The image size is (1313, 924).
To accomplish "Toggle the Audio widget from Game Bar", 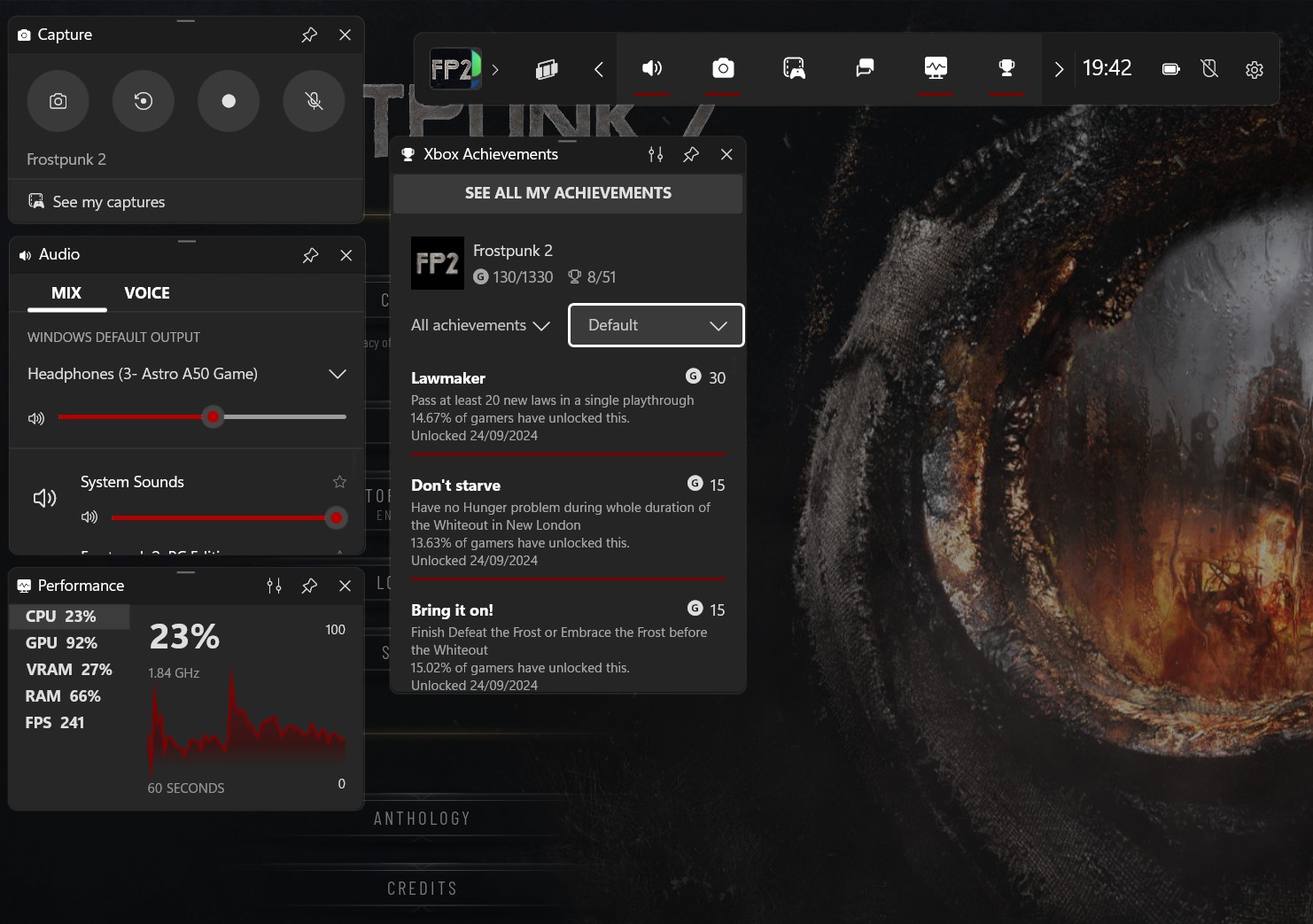I will [x=652, y=68].
